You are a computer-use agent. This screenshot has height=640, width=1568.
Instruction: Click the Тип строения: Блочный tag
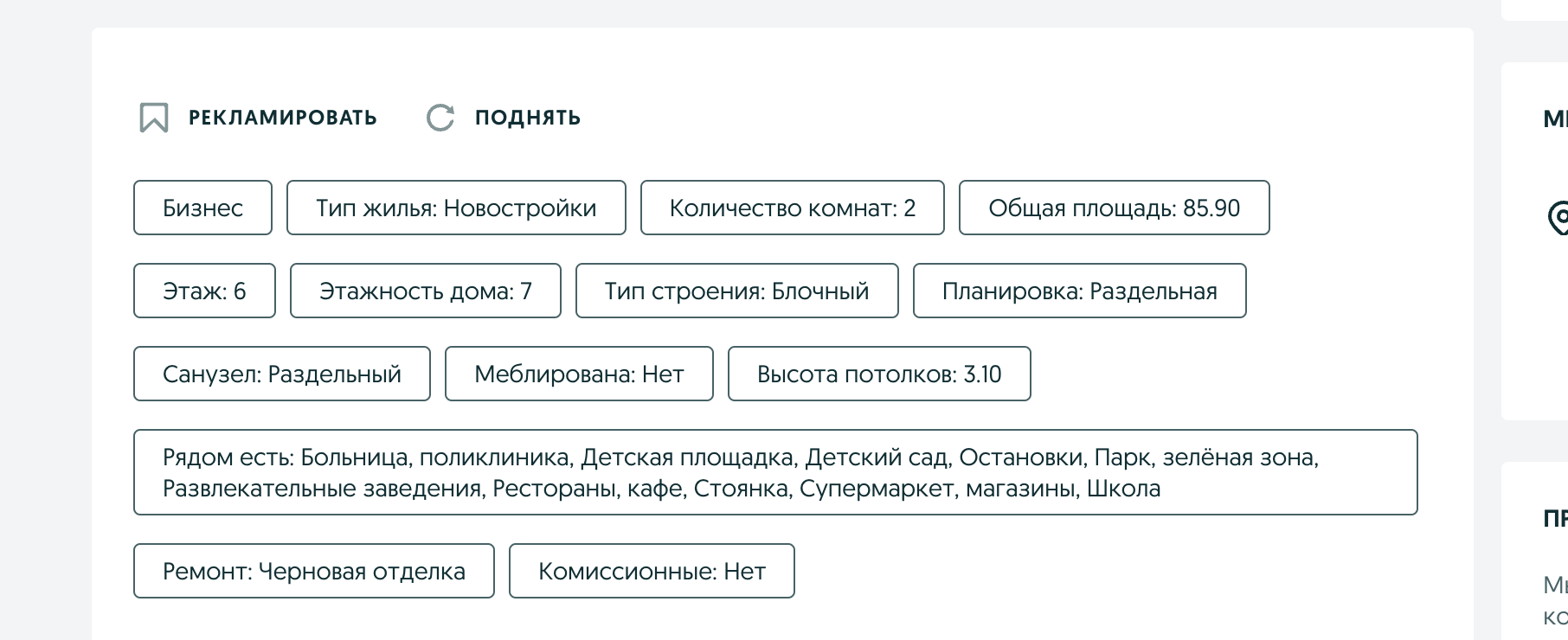click(736, 291)
